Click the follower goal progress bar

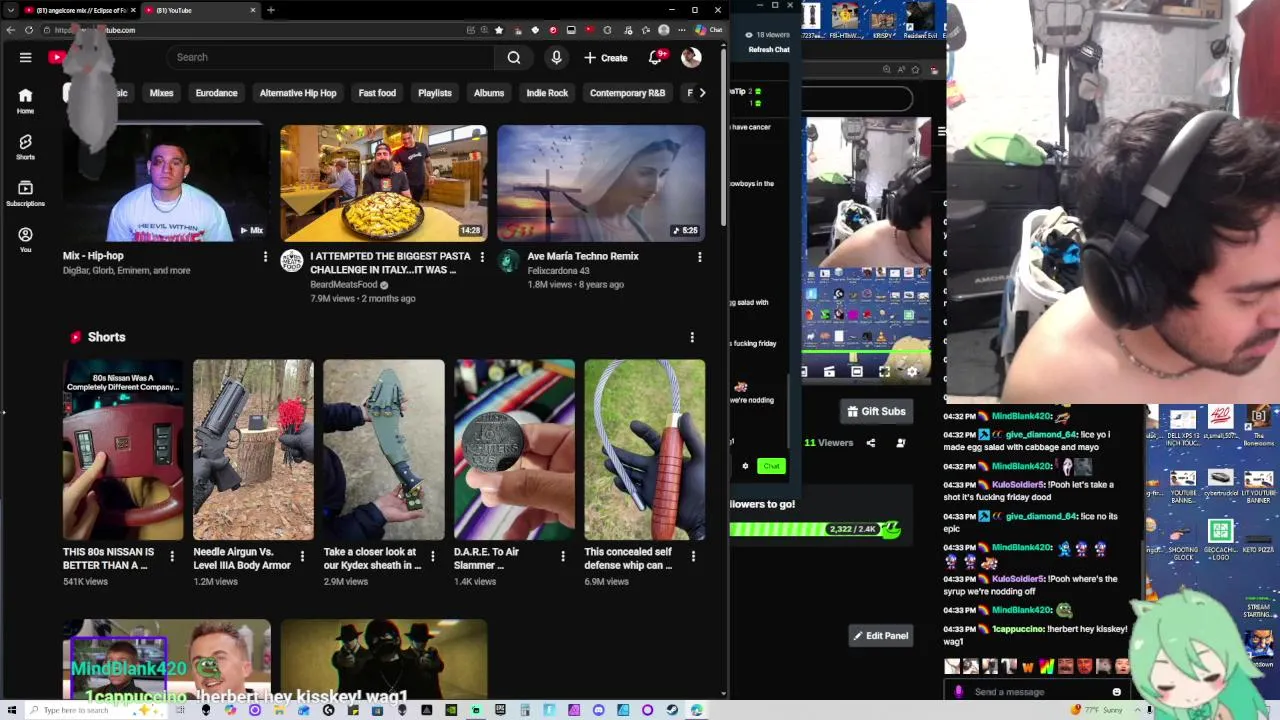(x=816, y=529)
